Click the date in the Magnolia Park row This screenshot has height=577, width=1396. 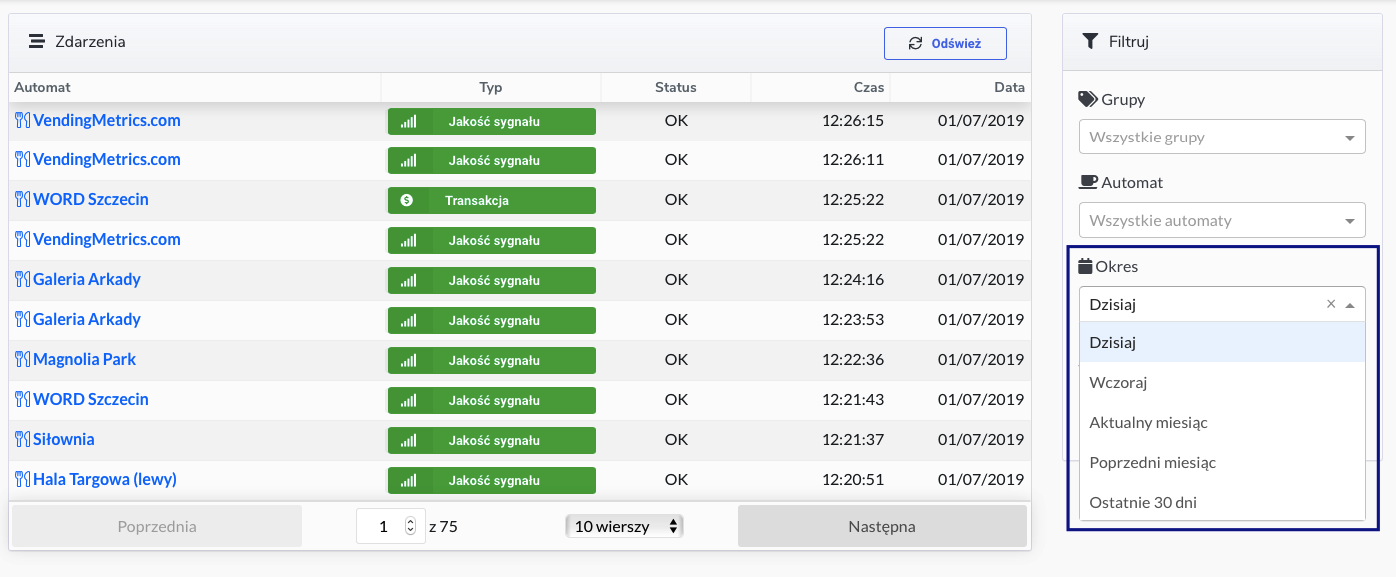pos(981,359)
